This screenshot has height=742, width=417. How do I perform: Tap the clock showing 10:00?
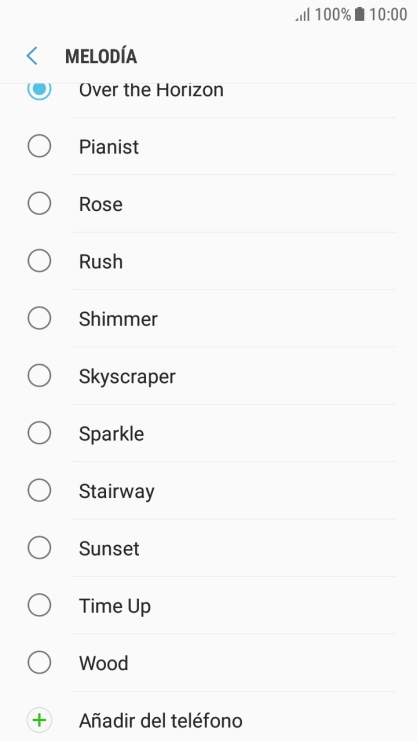[388, 14]
